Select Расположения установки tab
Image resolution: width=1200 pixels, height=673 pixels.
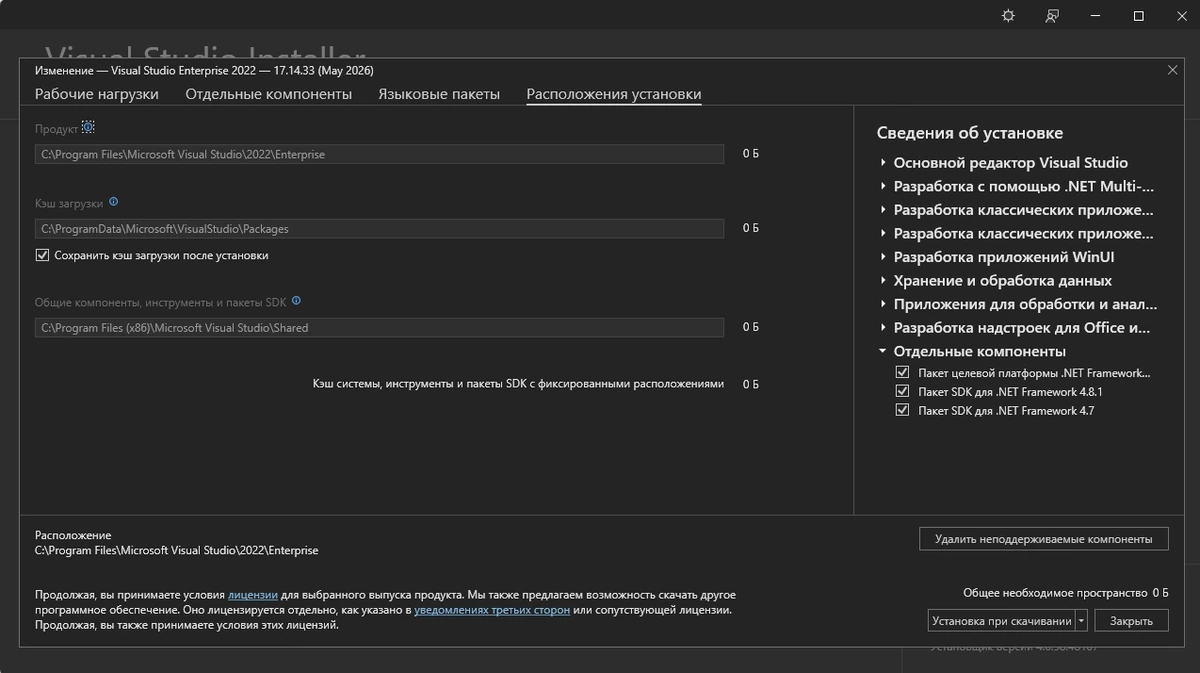(614, 94)
